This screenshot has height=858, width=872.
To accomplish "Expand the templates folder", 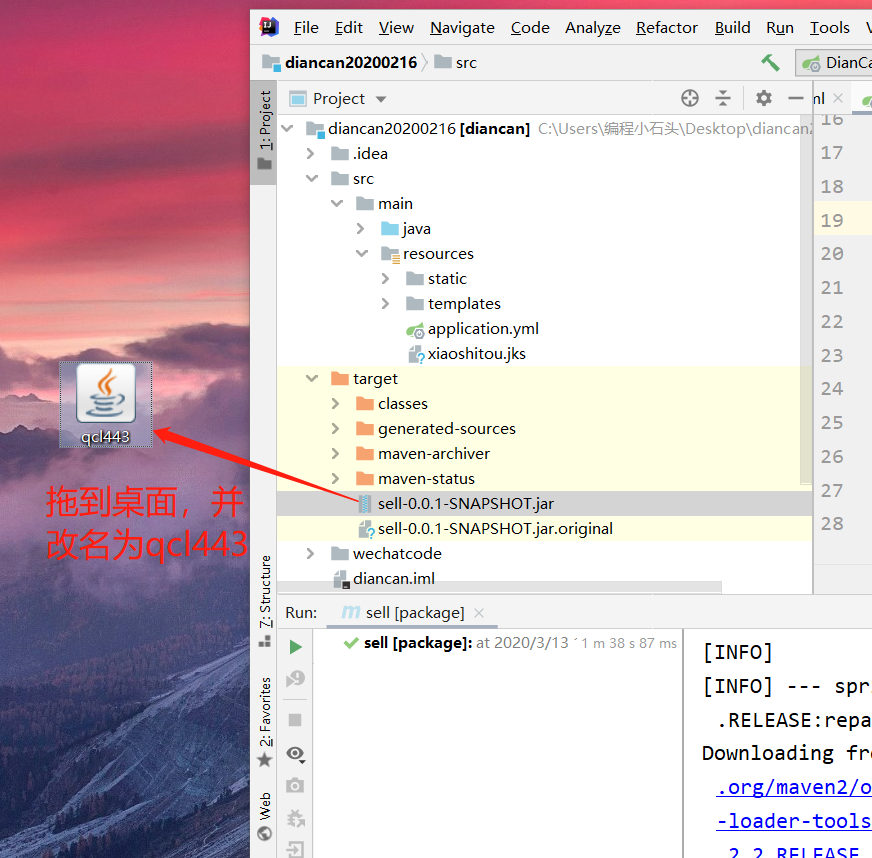I will click(x=385, y=304).
